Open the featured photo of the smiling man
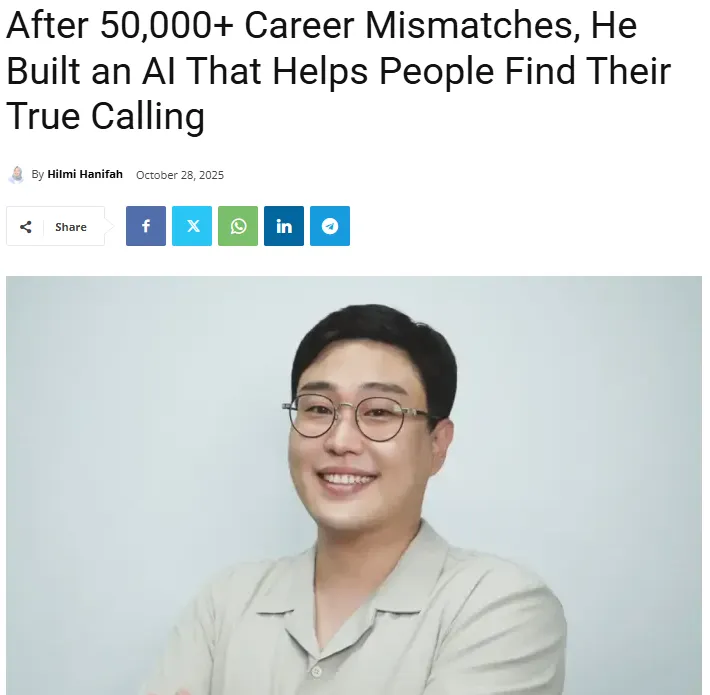The width and height of the screenshot is (710, 695). coord(354,485)
